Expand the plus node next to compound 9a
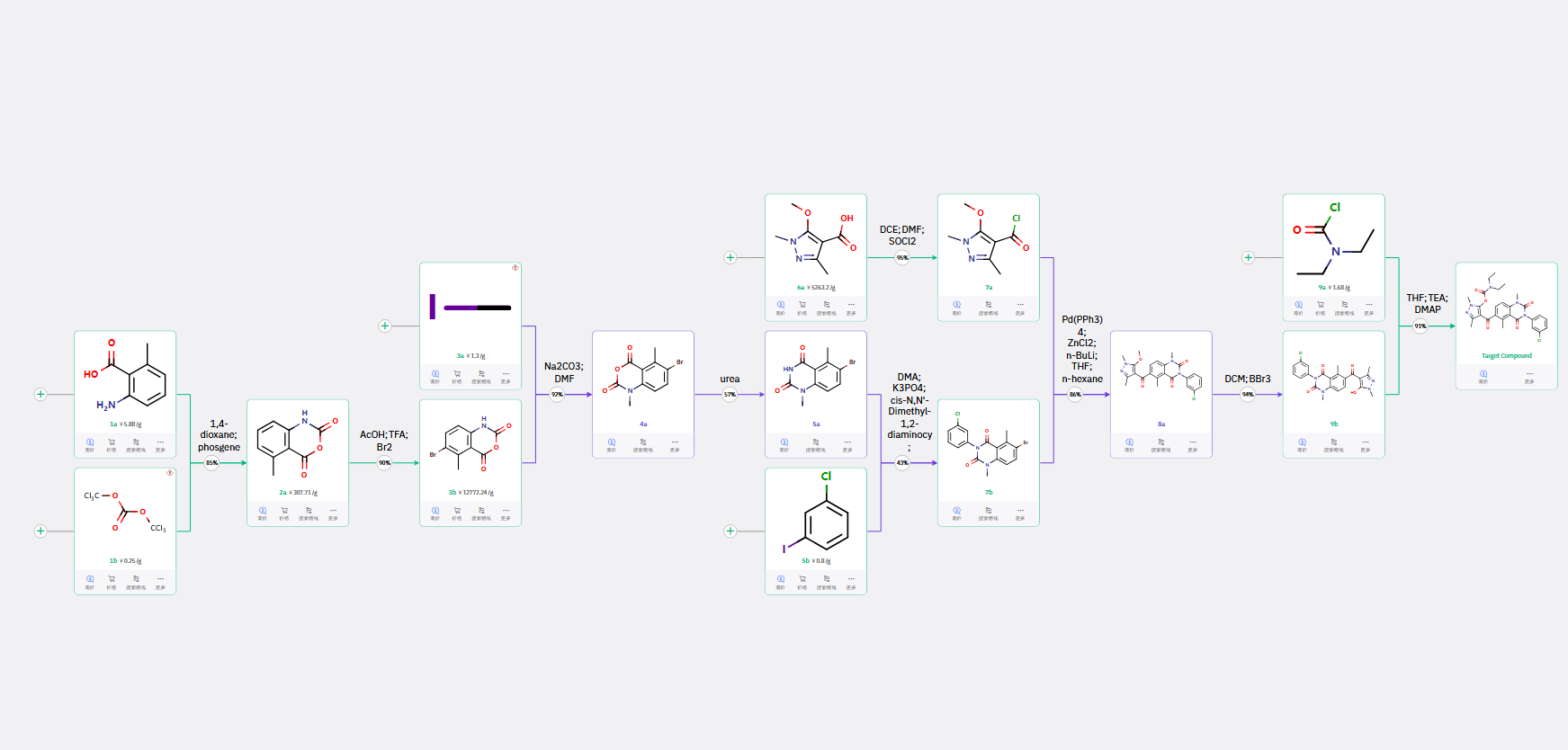Image resolution: width=1568 pixels, height=750 pixels. pyautogui.click(x=1249, y=257)
